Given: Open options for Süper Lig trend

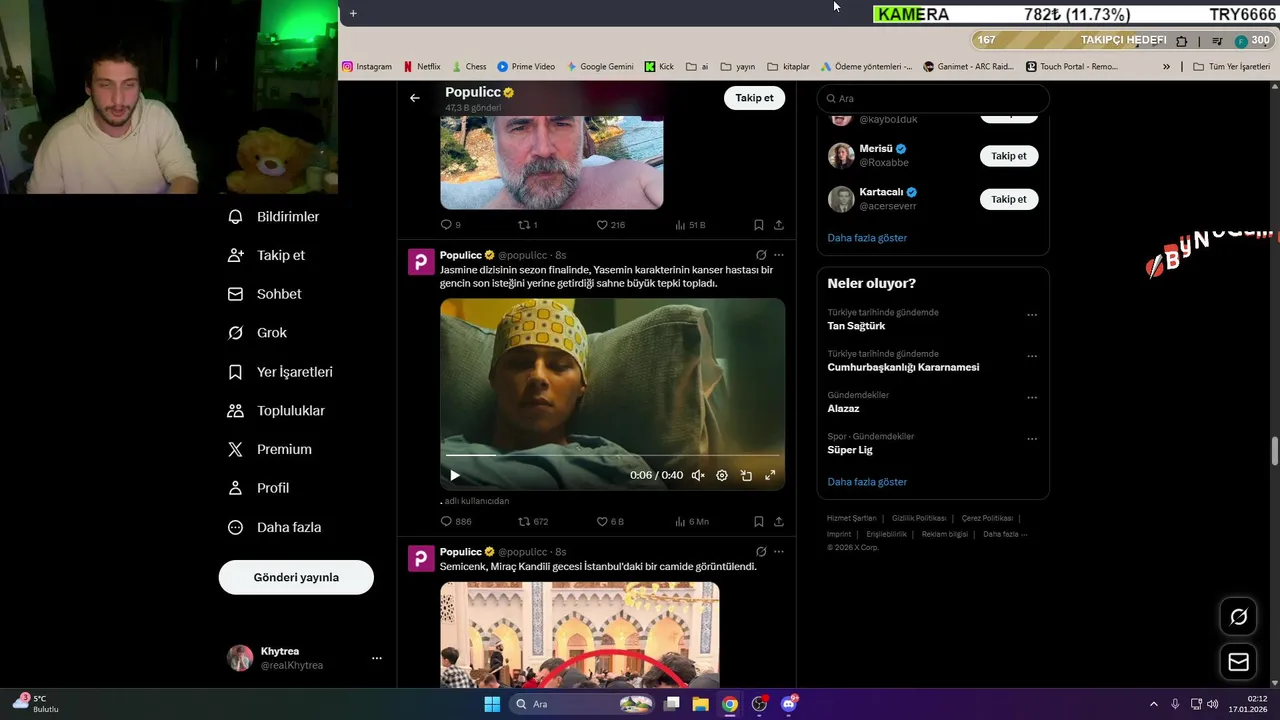Looking at the screenshot, I should coord(1032,439).
